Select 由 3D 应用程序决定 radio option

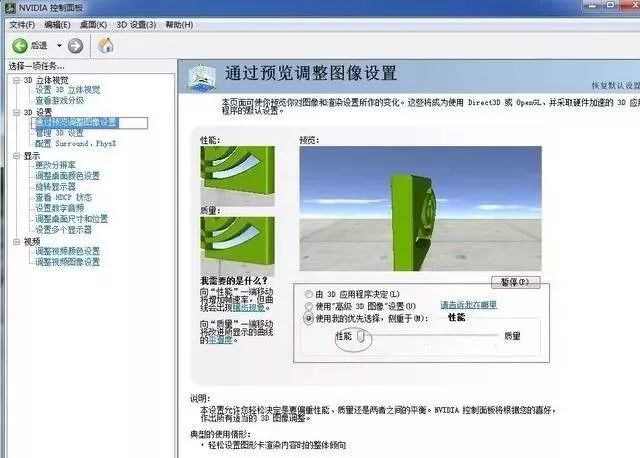pos(309,294)
